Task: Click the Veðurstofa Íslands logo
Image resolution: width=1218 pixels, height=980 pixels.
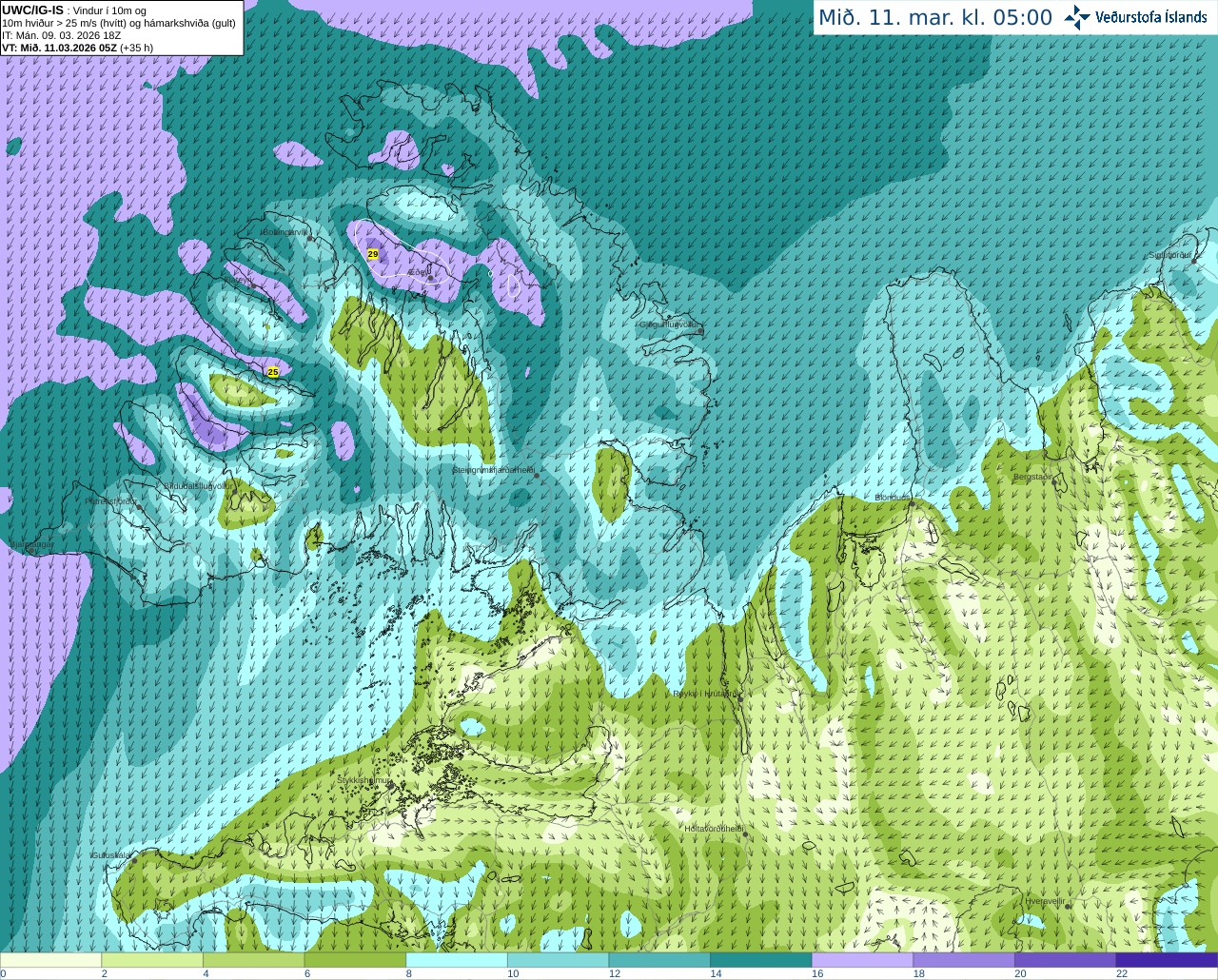Action: pyautogui.click(x=1135, y=17)
